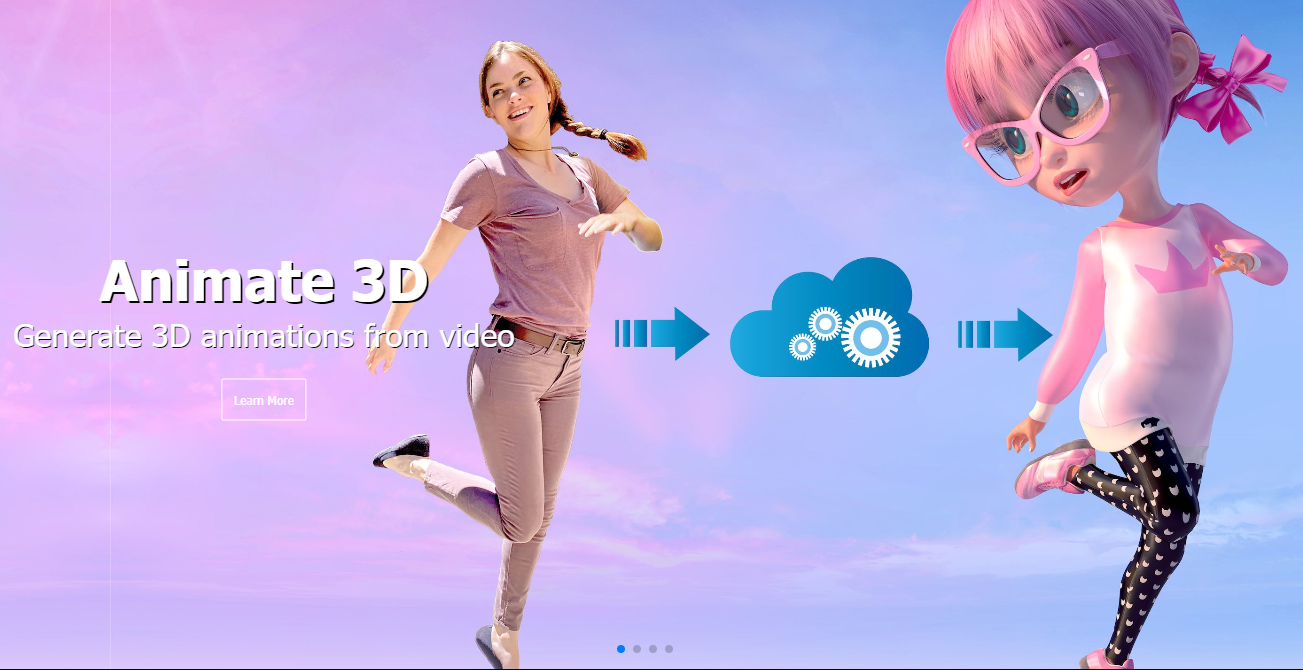Go to the second carousel slide dot
Screen dimensions: 1303x670
pyautogui.click(x=637, y=649)
